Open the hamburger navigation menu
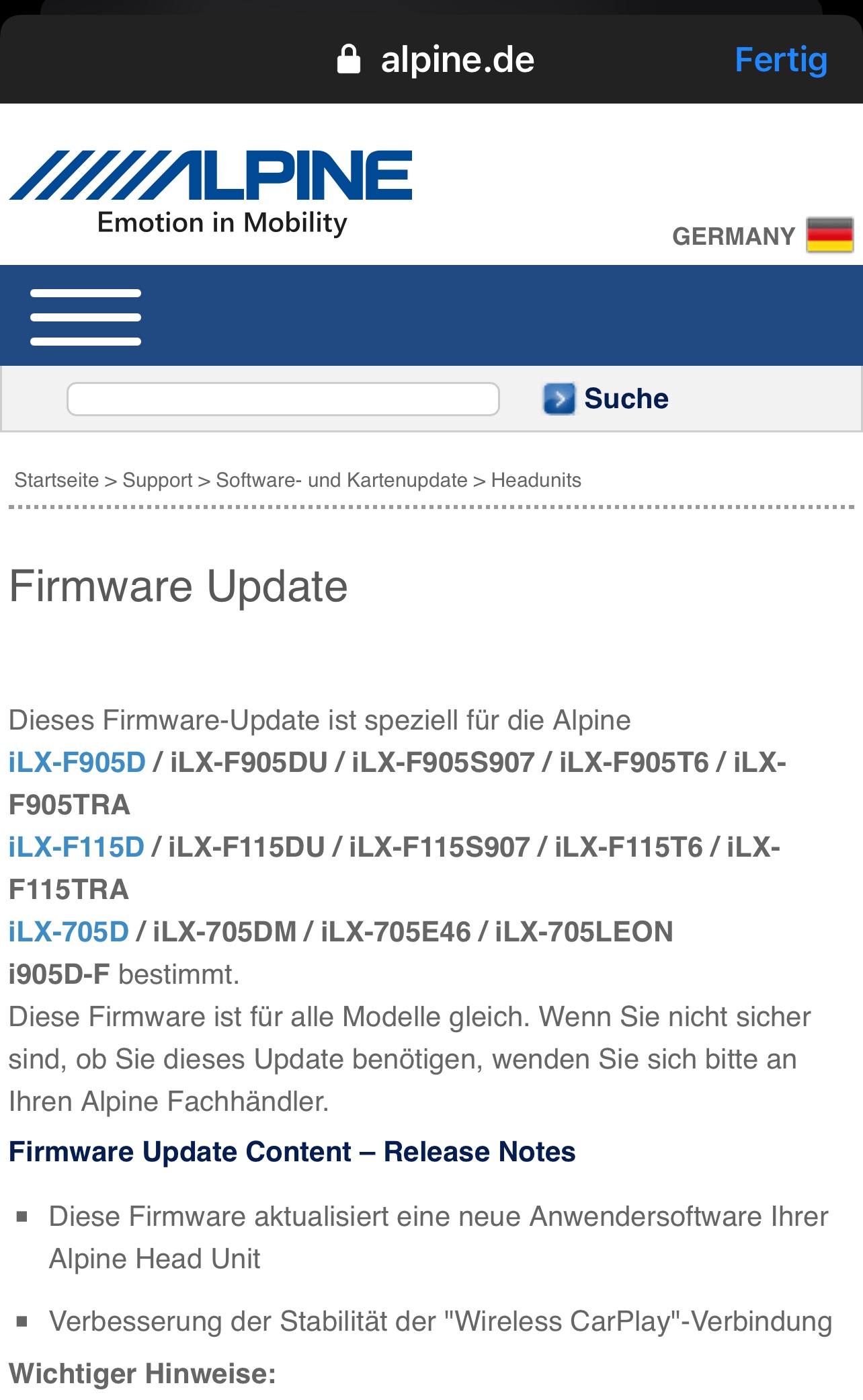Screen dimensions: 863x1400 pos(85,317)
